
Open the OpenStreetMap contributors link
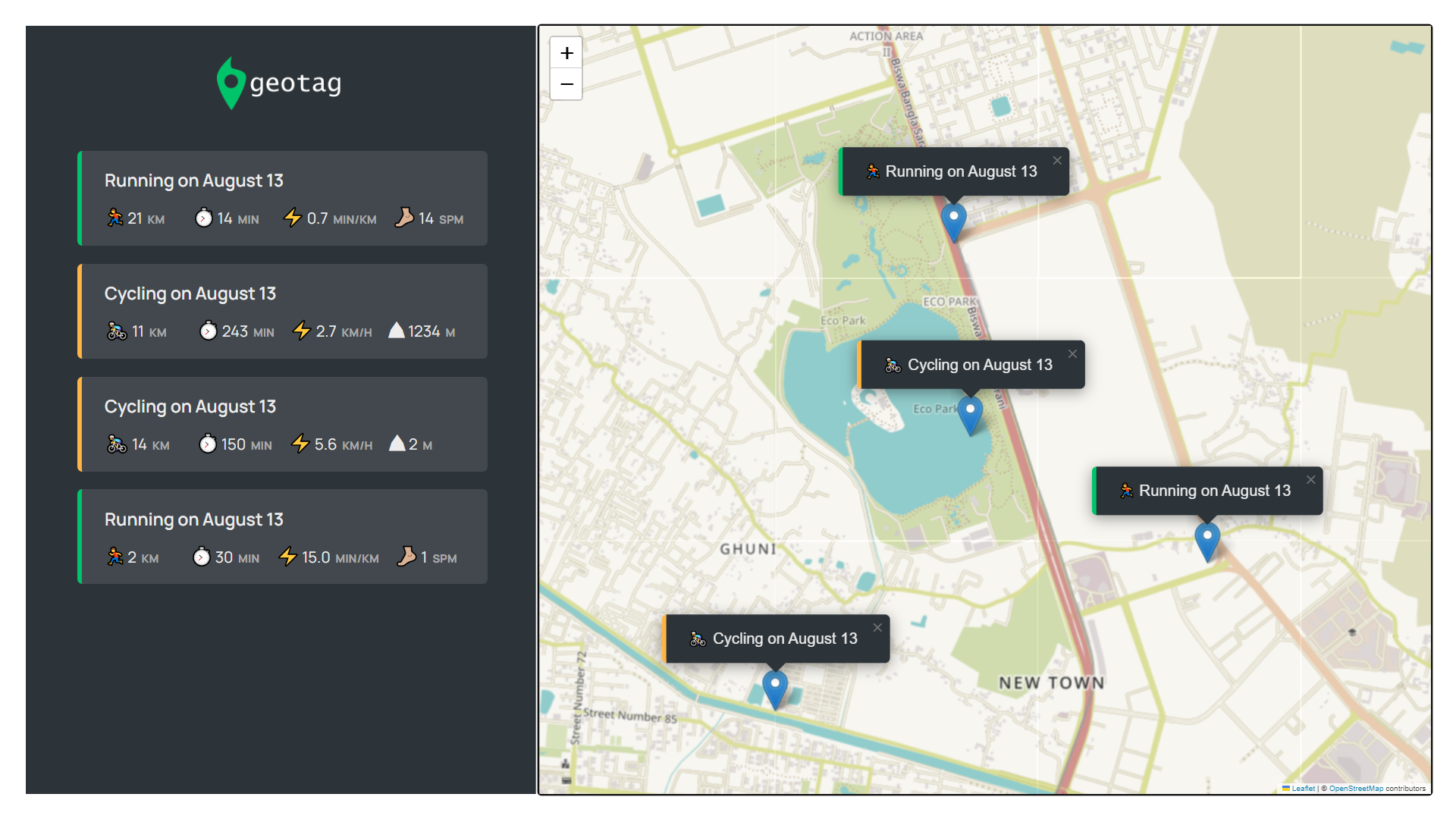[1356, 789]
